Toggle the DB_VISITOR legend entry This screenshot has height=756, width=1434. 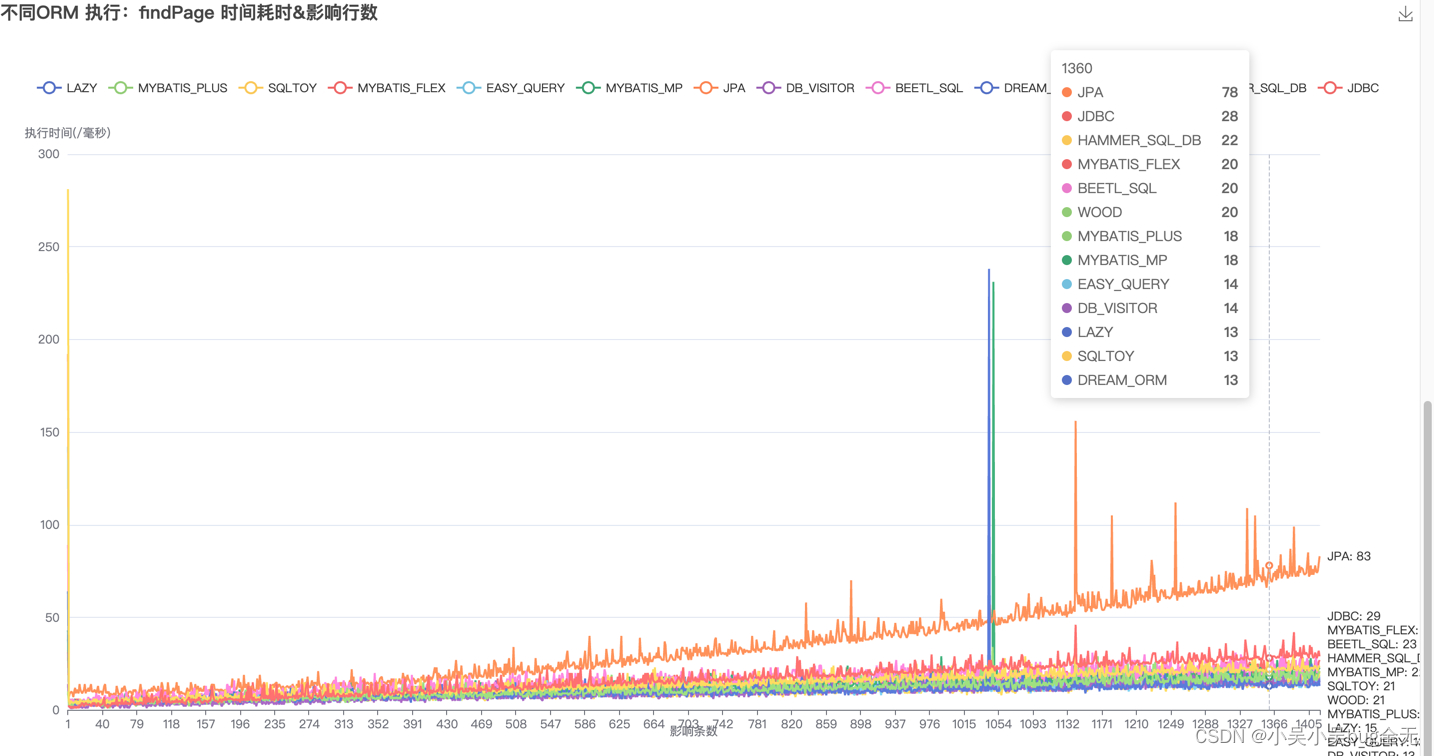[x=806, y=88]
